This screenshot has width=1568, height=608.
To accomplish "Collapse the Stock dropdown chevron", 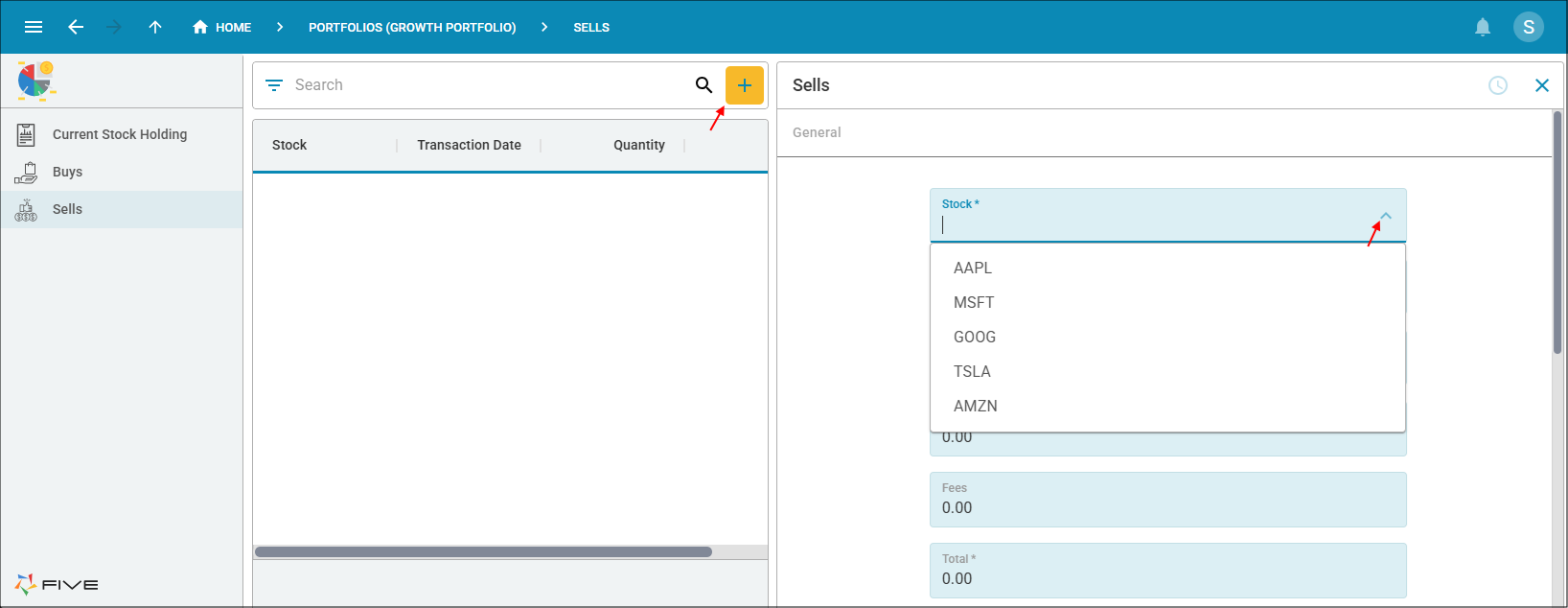I will click(x=1385, y=216).
